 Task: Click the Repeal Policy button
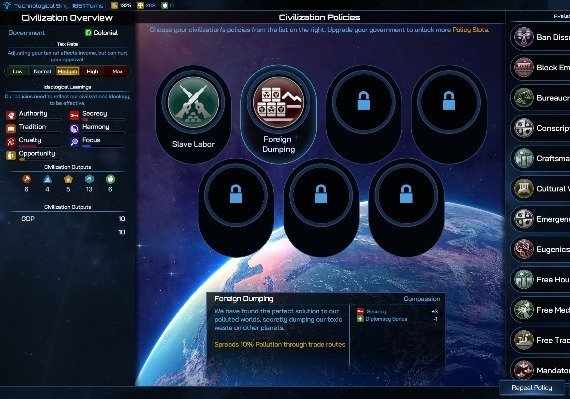[532, 388]
